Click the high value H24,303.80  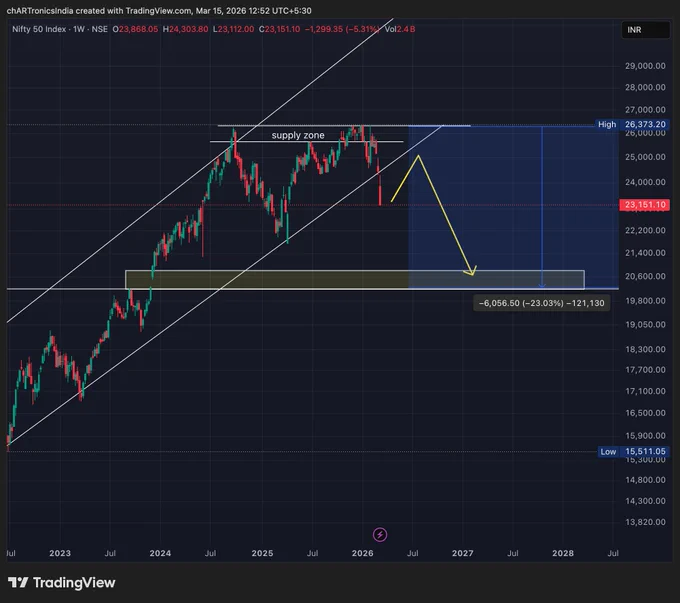point(186,29)
